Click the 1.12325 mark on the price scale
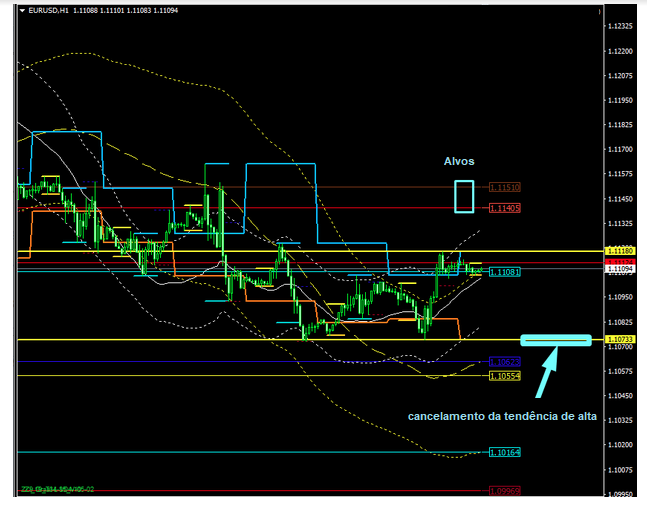 (x=622, y=26)
